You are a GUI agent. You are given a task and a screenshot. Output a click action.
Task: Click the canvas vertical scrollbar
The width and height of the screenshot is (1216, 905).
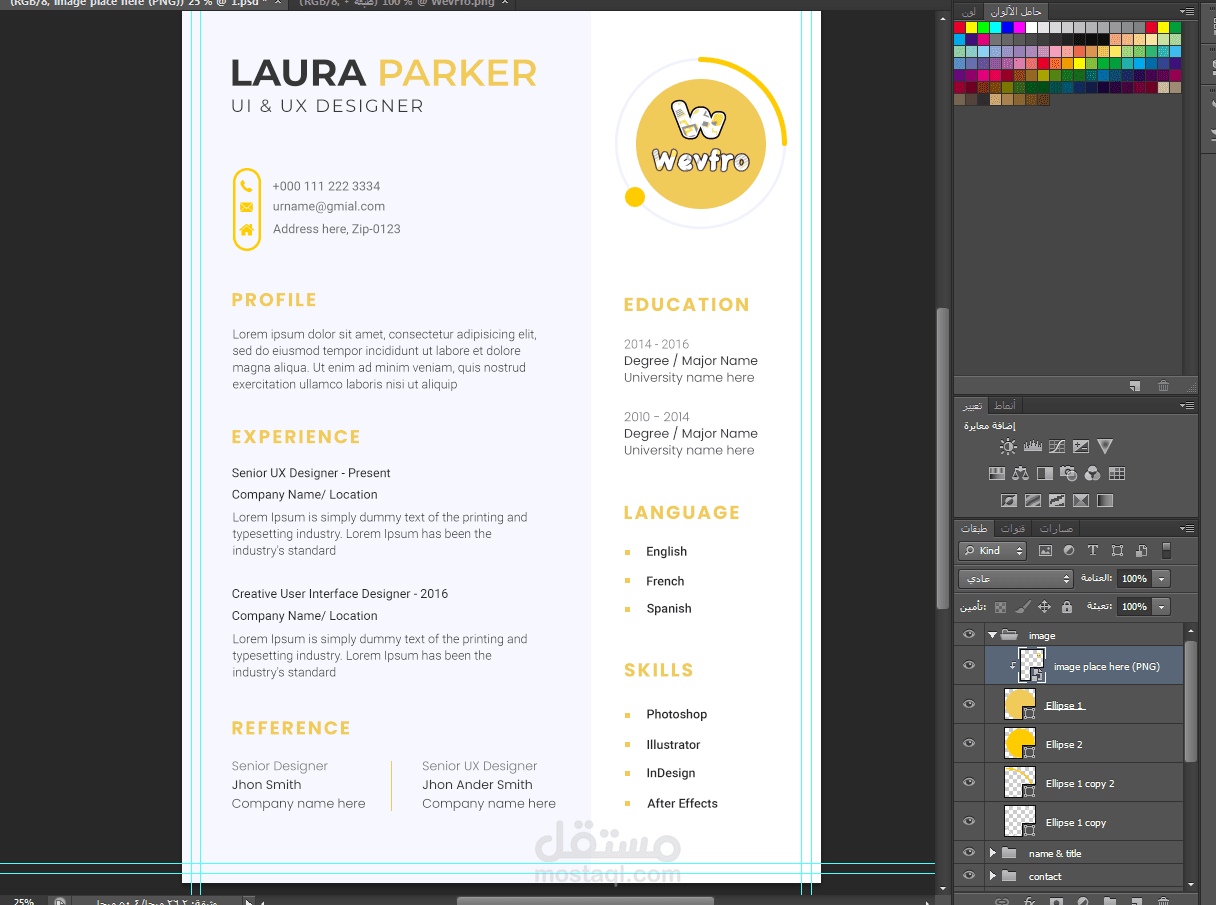point(941,458)
